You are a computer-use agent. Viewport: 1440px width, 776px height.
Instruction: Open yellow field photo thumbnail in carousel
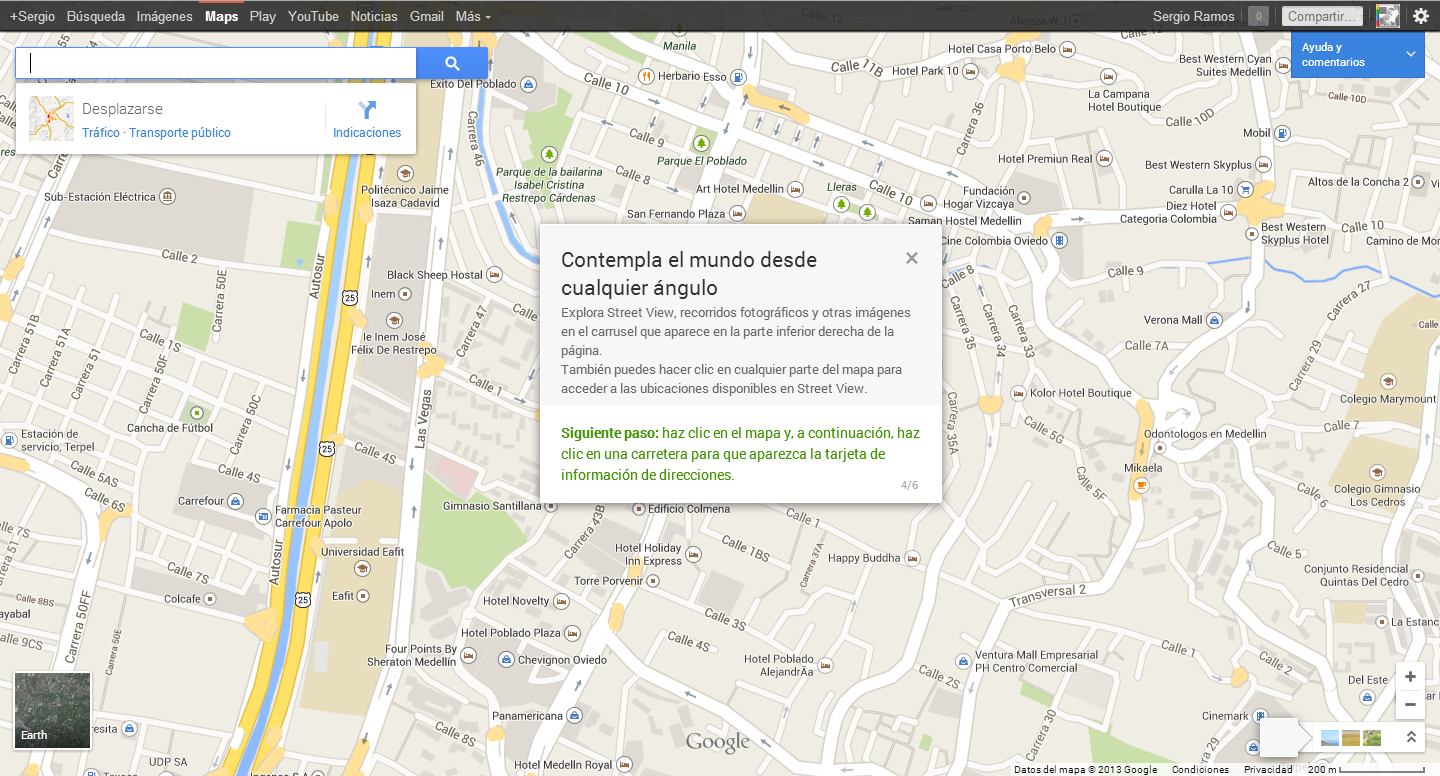click(1351, 738)
